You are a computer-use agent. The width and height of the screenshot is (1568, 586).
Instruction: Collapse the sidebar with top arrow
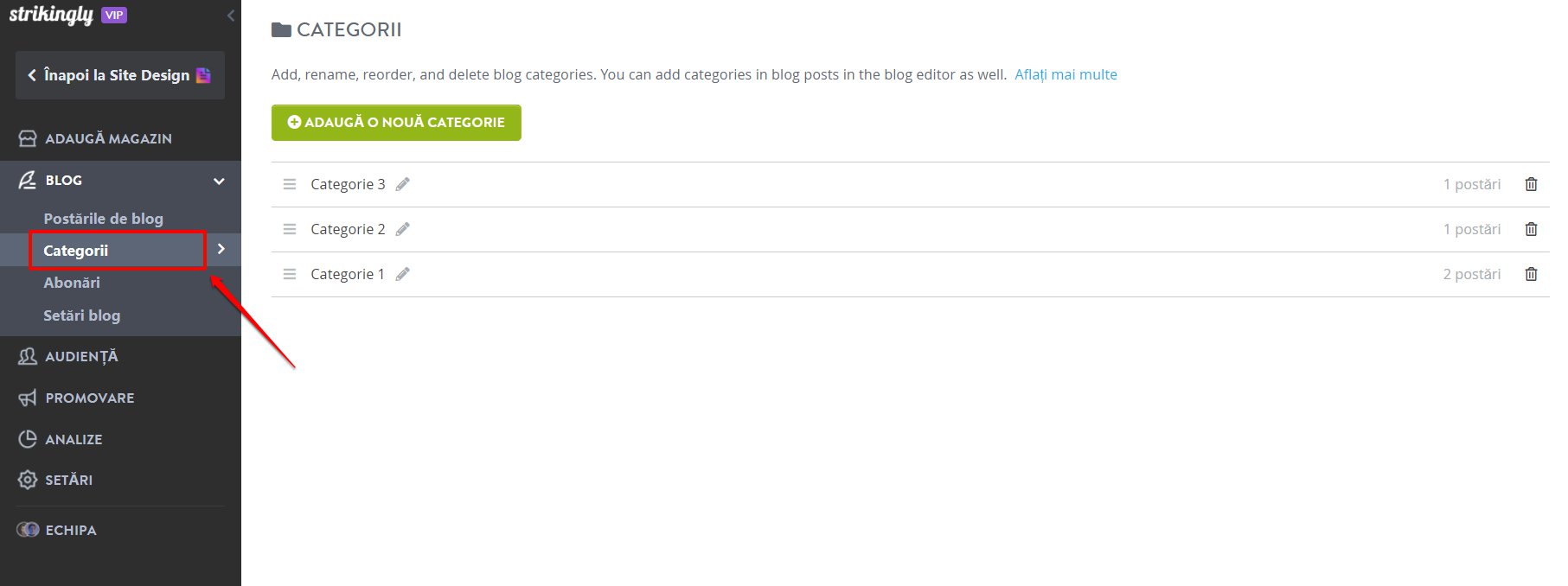(230, 16)
